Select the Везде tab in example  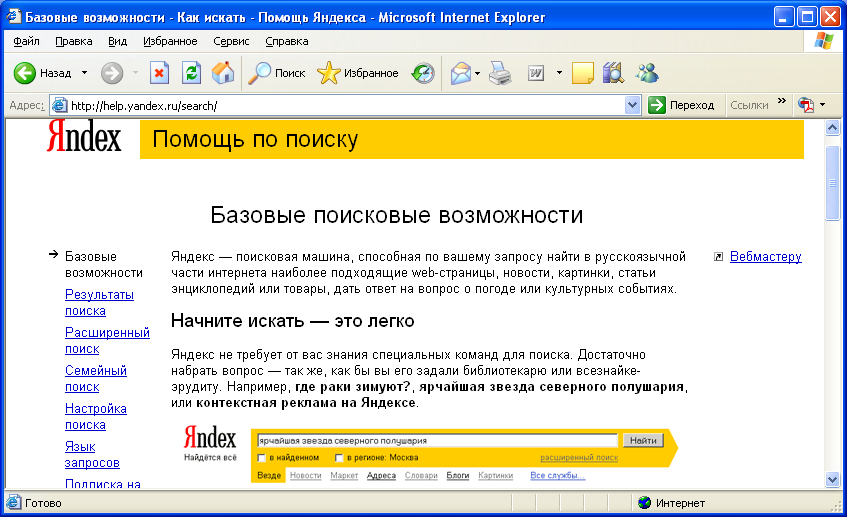pyautogui.click(x=268, y=475)
